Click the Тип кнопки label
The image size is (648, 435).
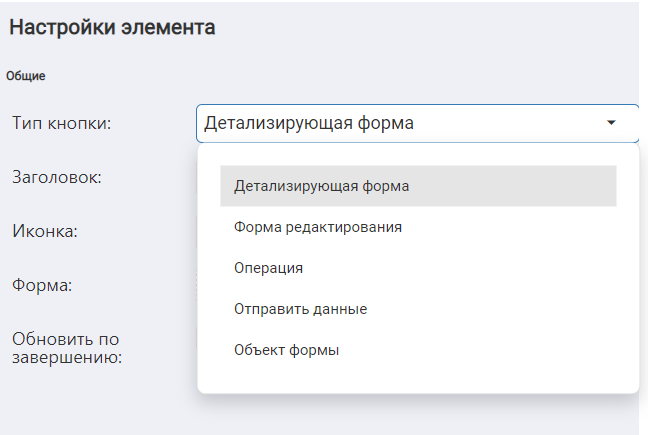tap(61, 123)
